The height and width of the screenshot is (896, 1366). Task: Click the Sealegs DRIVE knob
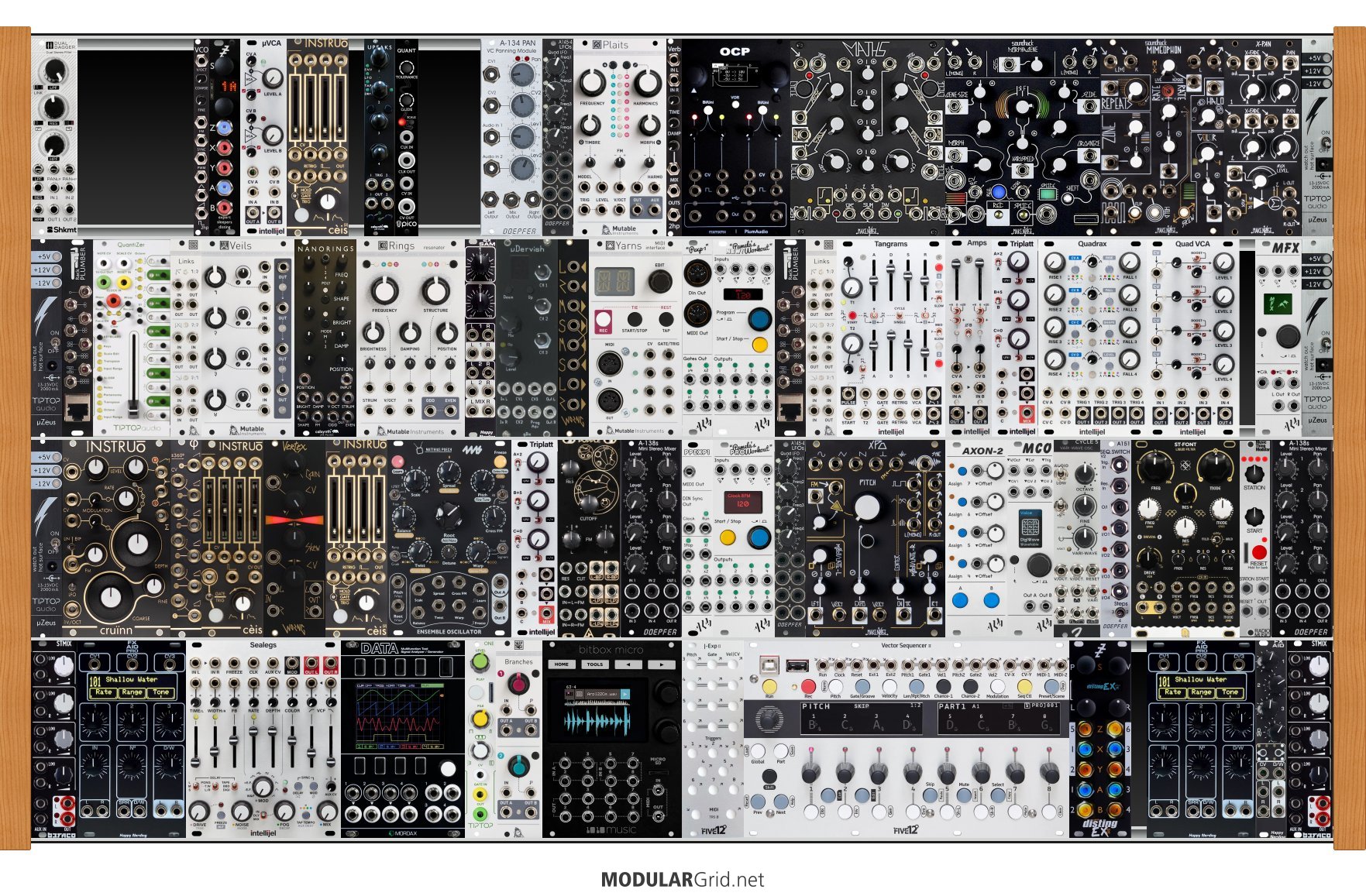point(200,810)
